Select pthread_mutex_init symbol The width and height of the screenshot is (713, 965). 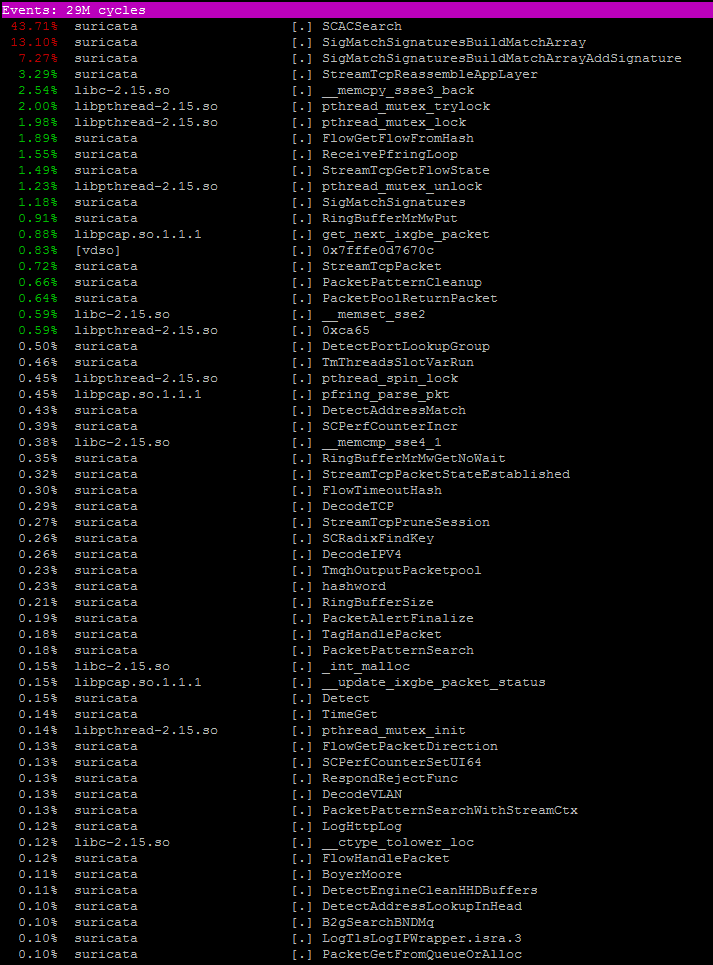coord(394,731)
